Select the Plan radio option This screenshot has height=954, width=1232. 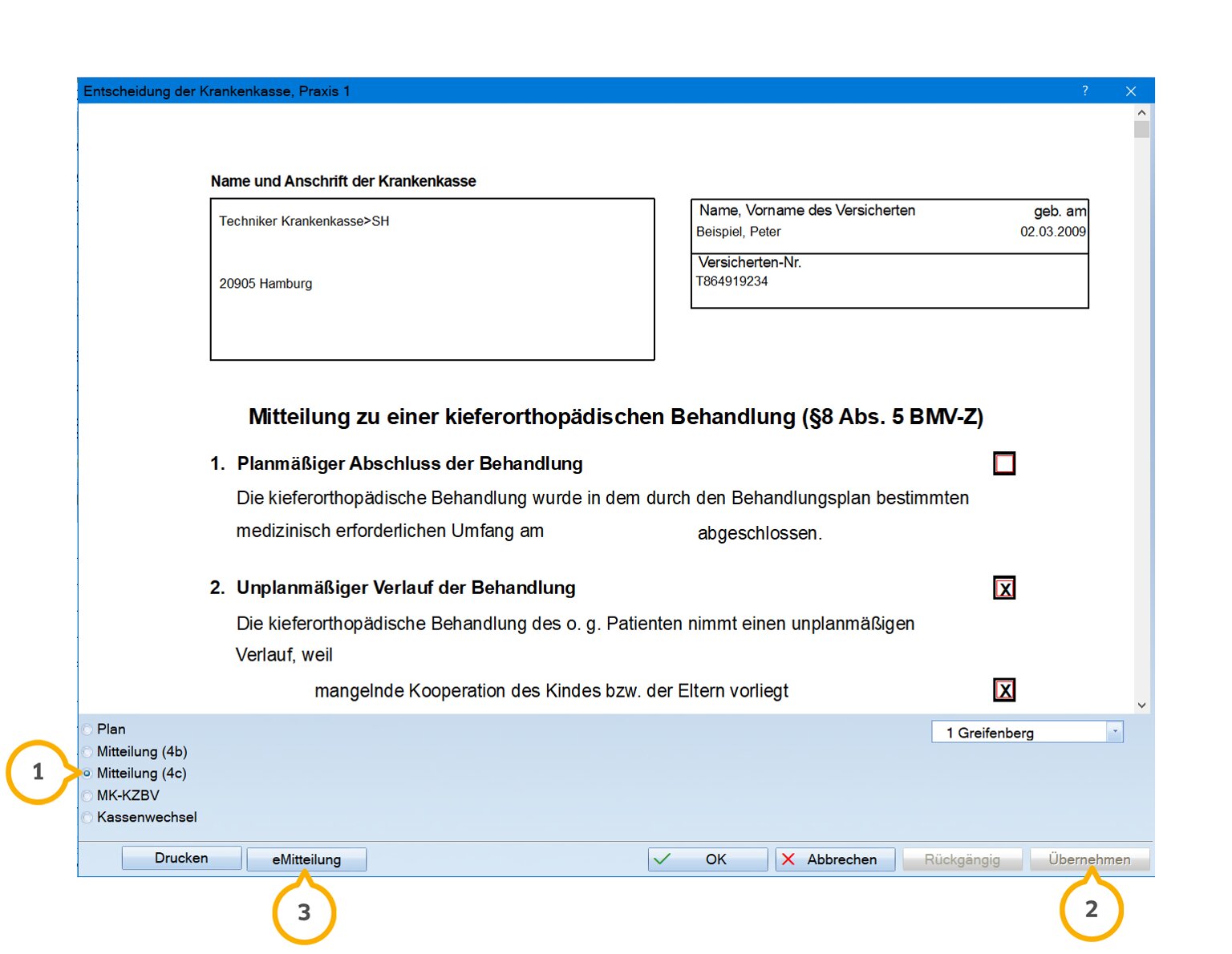87,730
